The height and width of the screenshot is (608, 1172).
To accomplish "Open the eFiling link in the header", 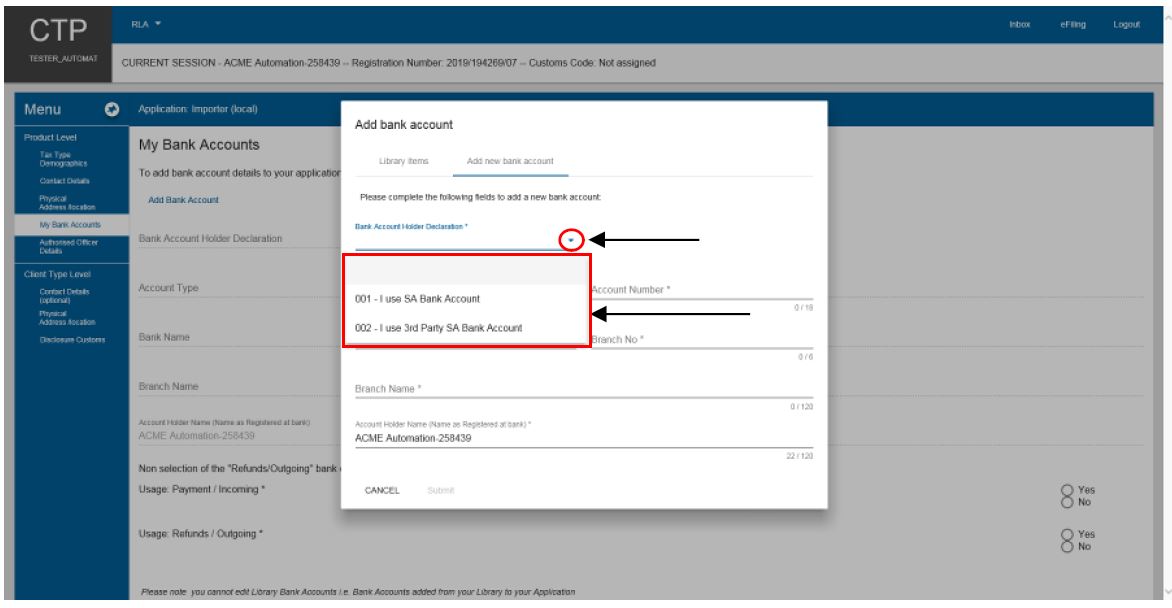I will (x=1073, y=25).
